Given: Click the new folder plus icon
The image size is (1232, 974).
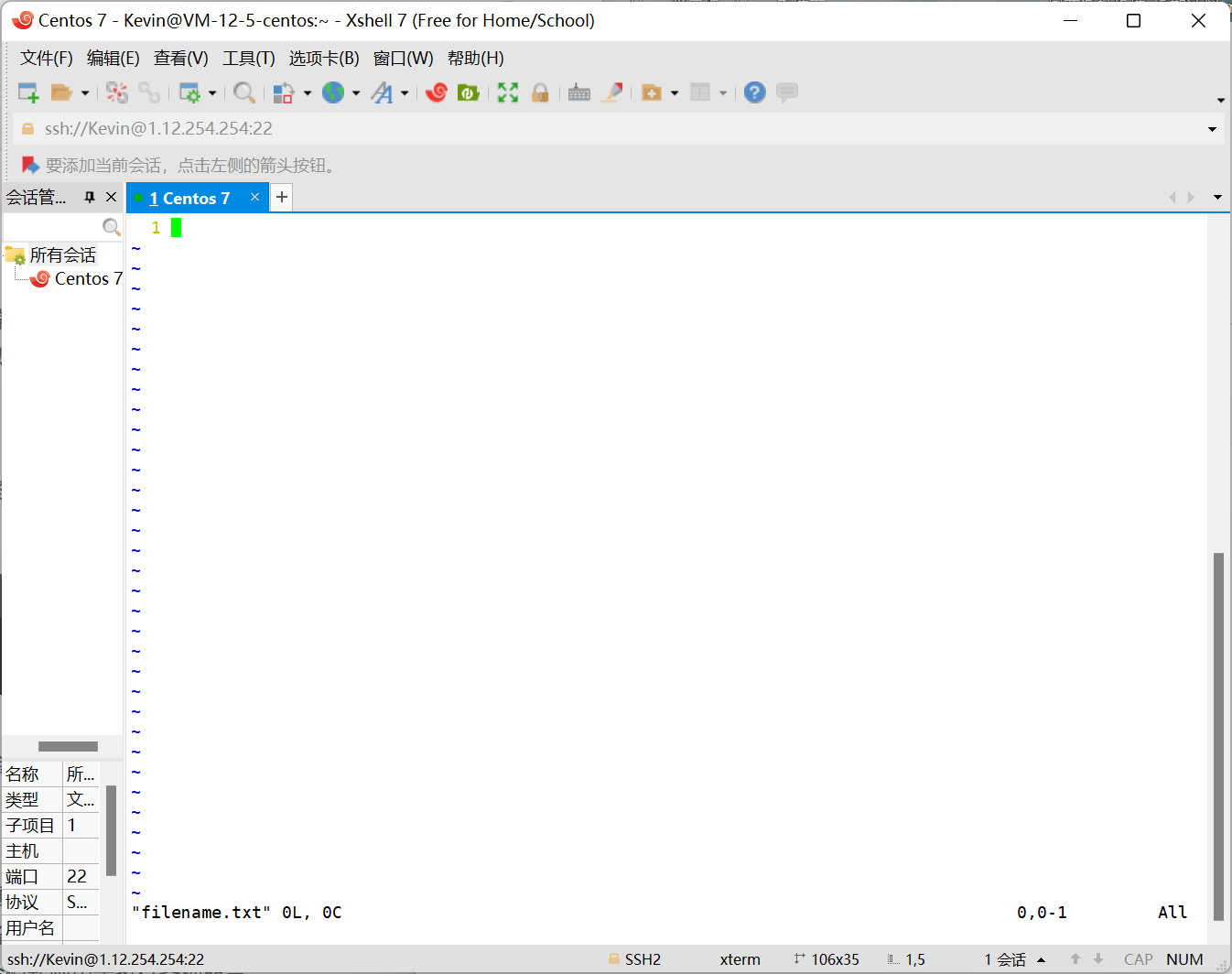Looking at the screenshot, I should coord(652,92).
